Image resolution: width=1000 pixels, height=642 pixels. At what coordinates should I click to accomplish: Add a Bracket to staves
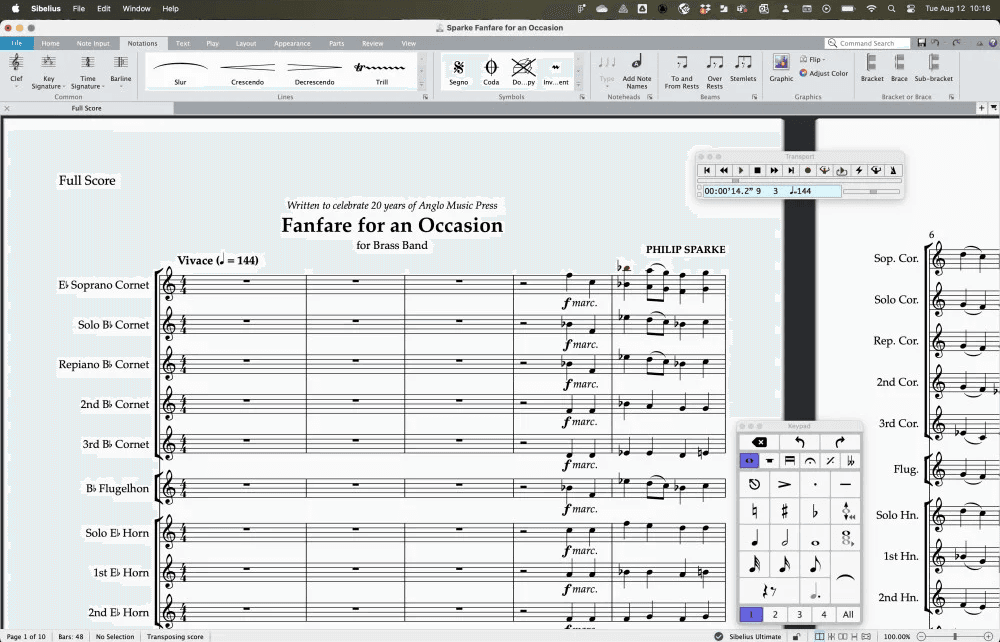click(x=872, y=69)
